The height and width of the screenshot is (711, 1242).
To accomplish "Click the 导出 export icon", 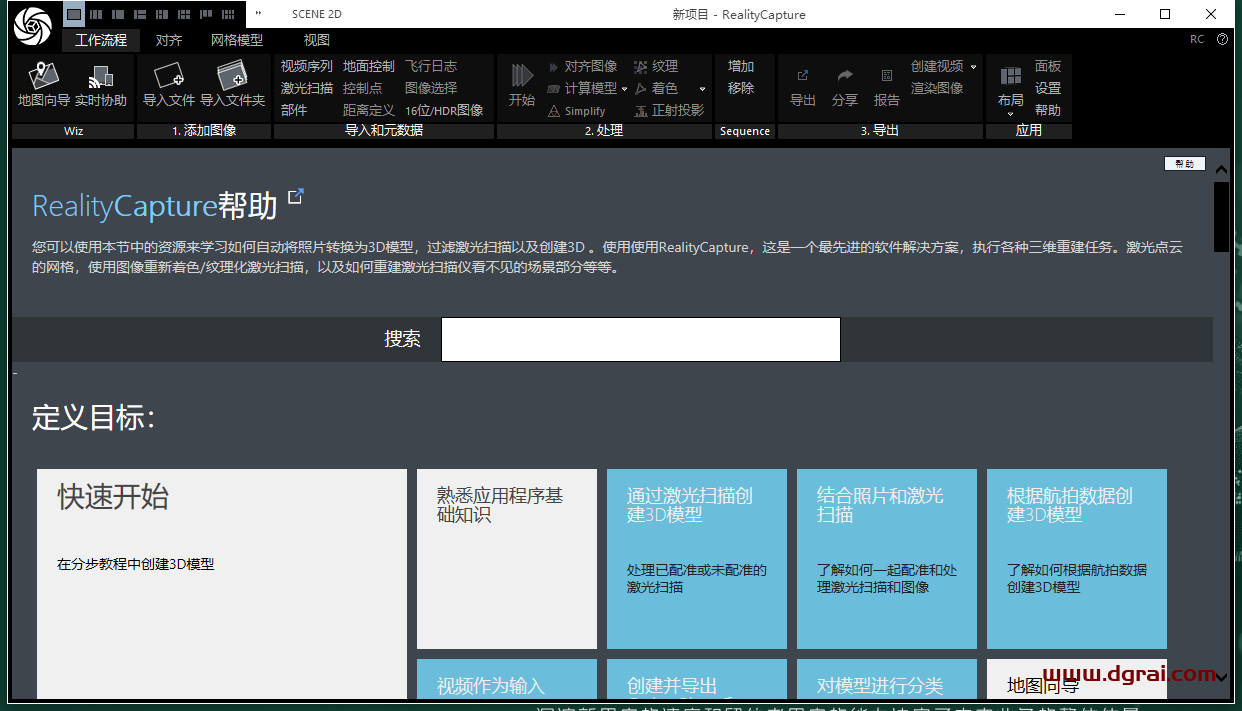I will 803,77.
